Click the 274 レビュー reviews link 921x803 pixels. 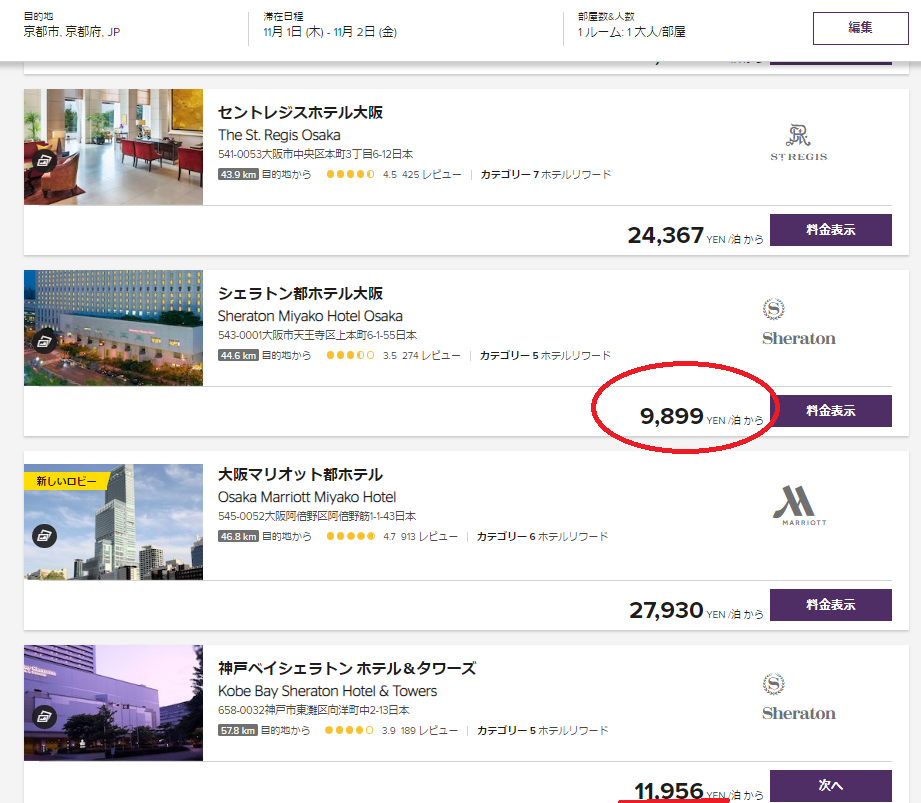[x=431, y=355]
